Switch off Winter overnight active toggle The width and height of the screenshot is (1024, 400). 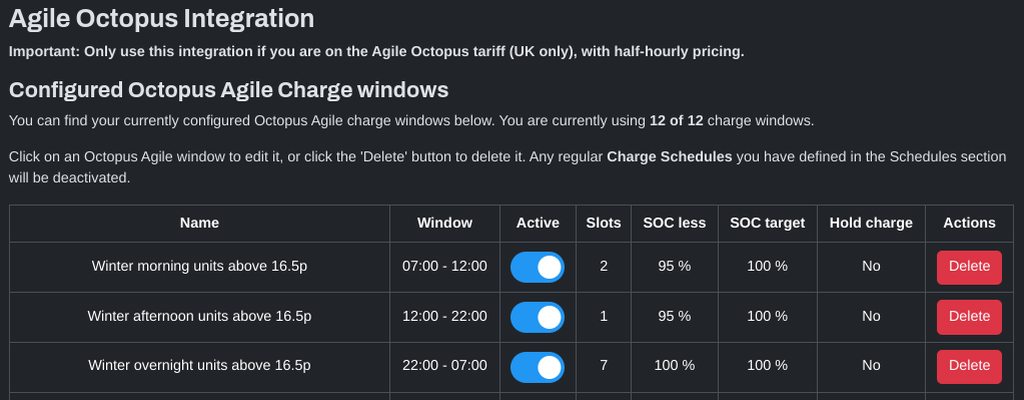coord(537,366)
